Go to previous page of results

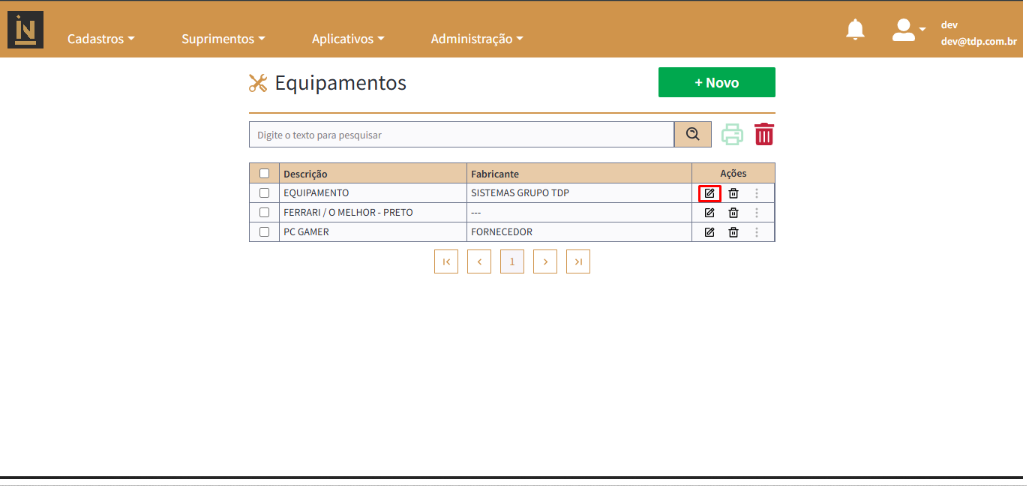coord(479,261)
